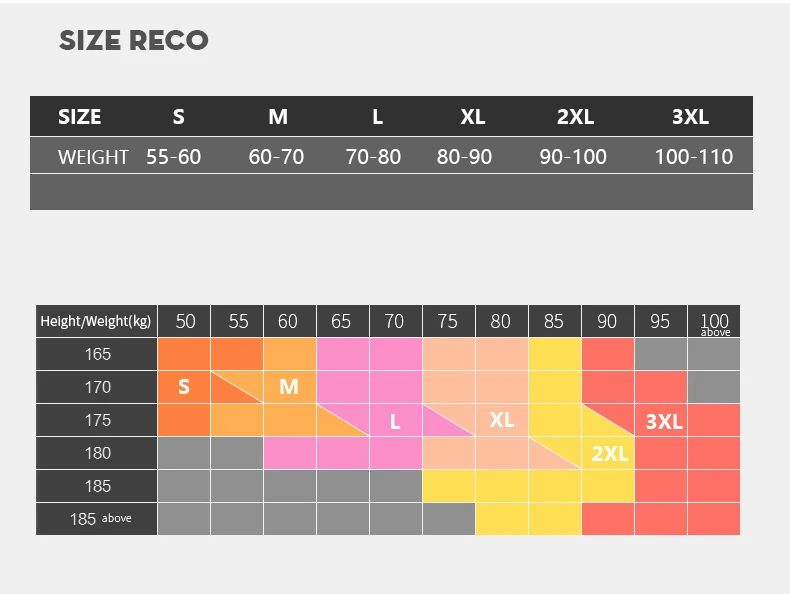Click the 80-90 weight value
Image resolution: width=790 pixels, height=594 pixels.
(x=465, y=157)
